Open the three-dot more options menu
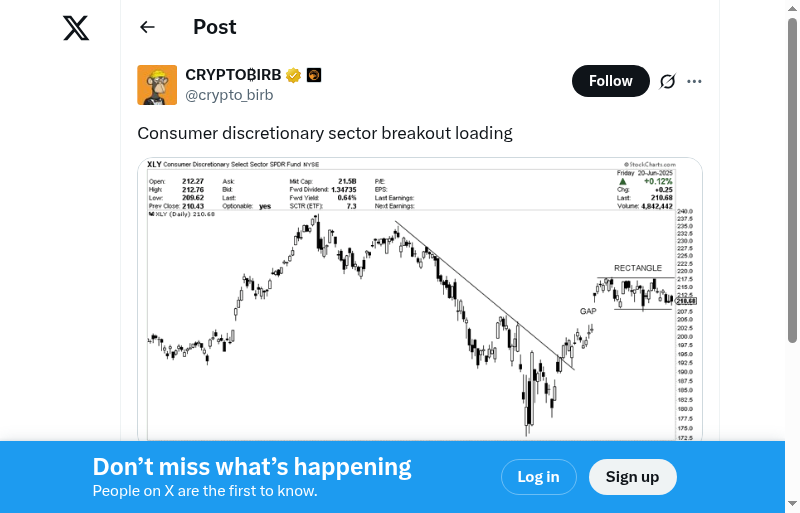 click(695, 81)
